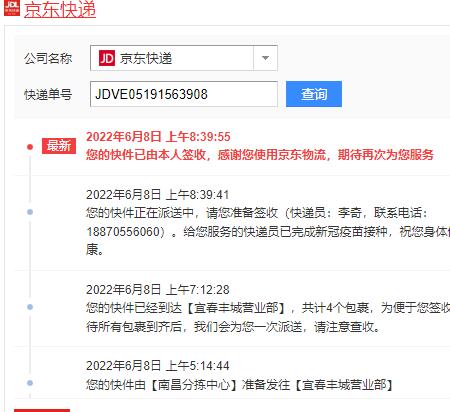Click the 宜春丰城营业部 arrival message
Screen dimensions: 450x412
(x=268, y=317)
